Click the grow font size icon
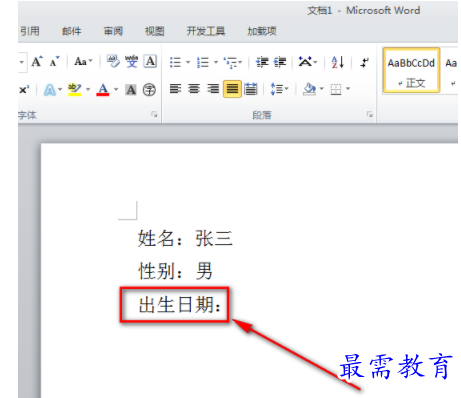Viewport: 461px width, 398px height. tap(37, 62)
